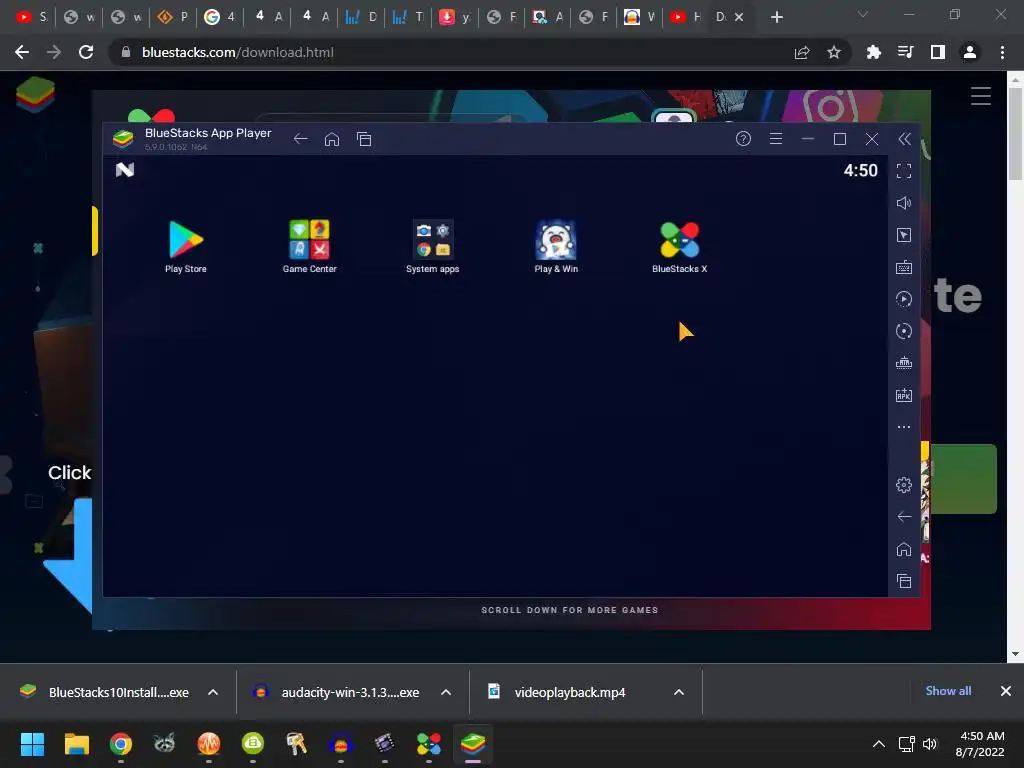The image size is (1024, 768).
Task: Open Chrome three-dot menu
Action: point(1002,52)
